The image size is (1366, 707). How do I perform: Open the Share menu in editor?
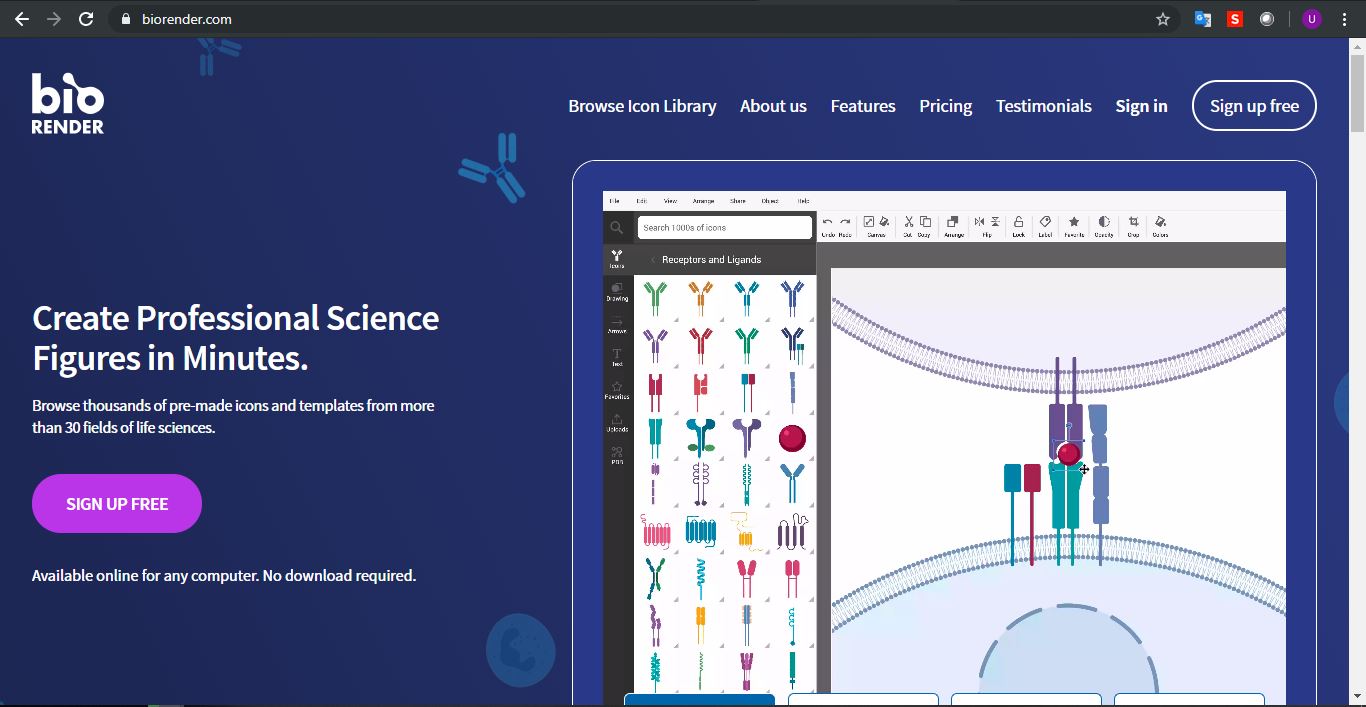coord(738,201)
